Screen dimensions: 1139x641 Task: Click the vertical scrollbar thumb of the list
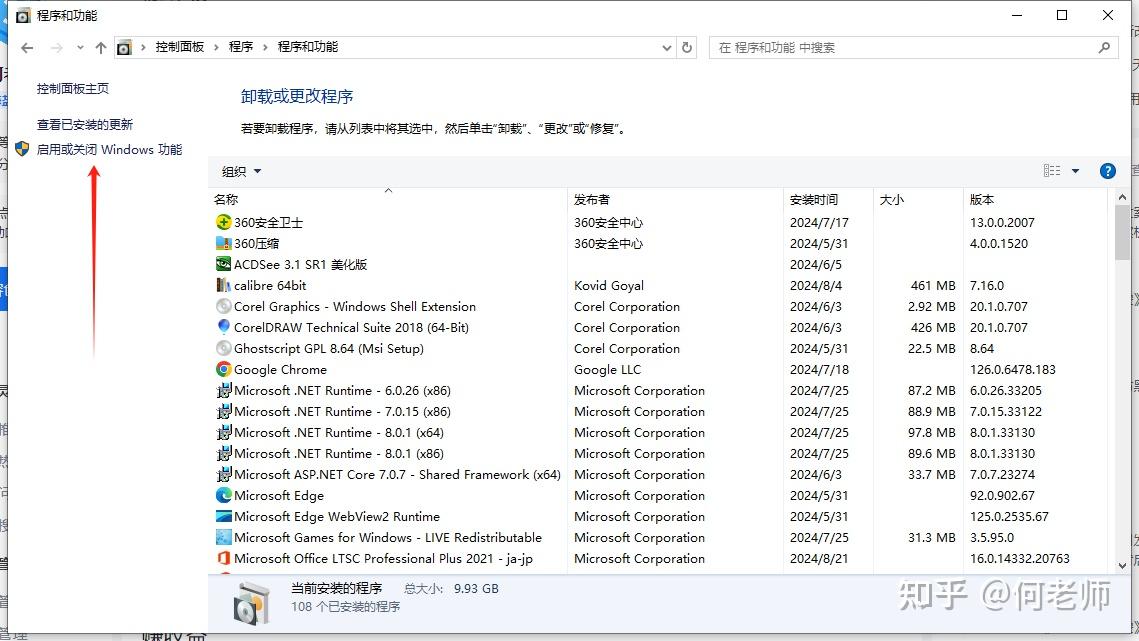[1122, 232]
